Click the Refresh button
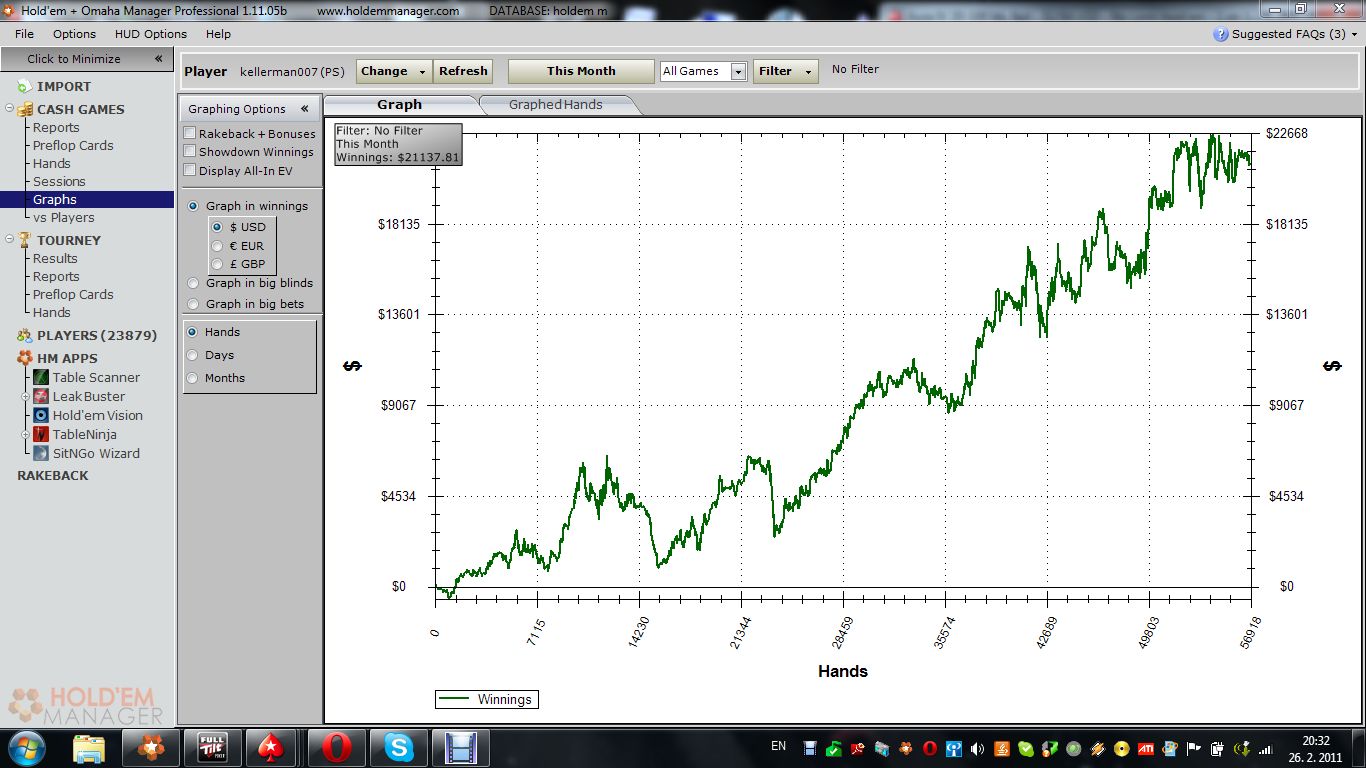 (x=463, y=71)
